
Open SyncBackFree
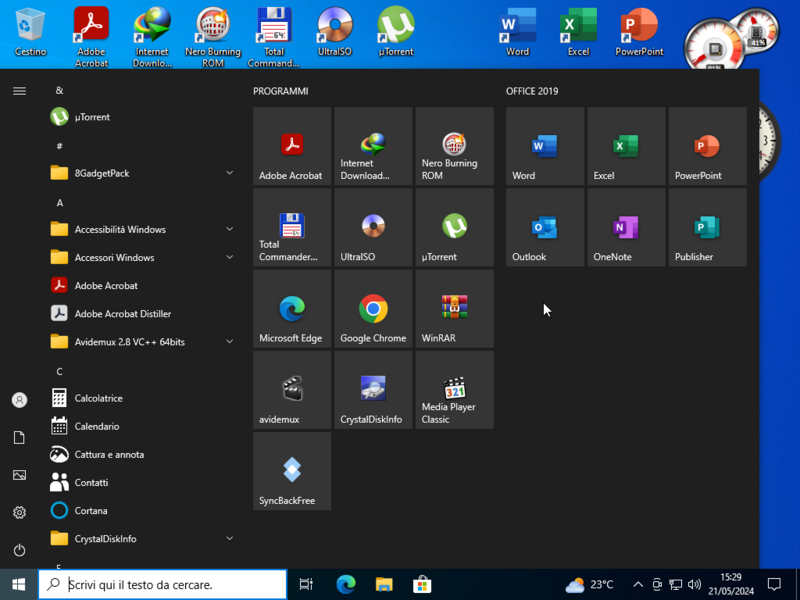[291, 470]
